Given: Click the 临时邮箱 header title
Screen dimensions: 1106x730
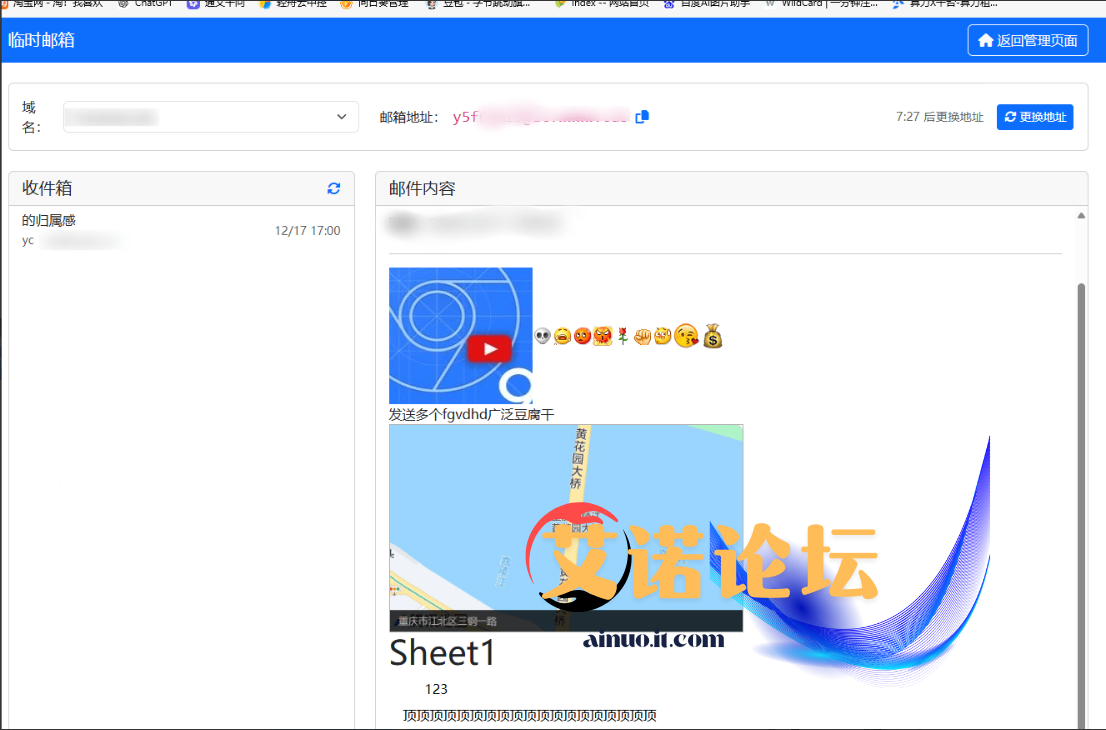Looking at the screenshot, I should click(x=41, y=41).
